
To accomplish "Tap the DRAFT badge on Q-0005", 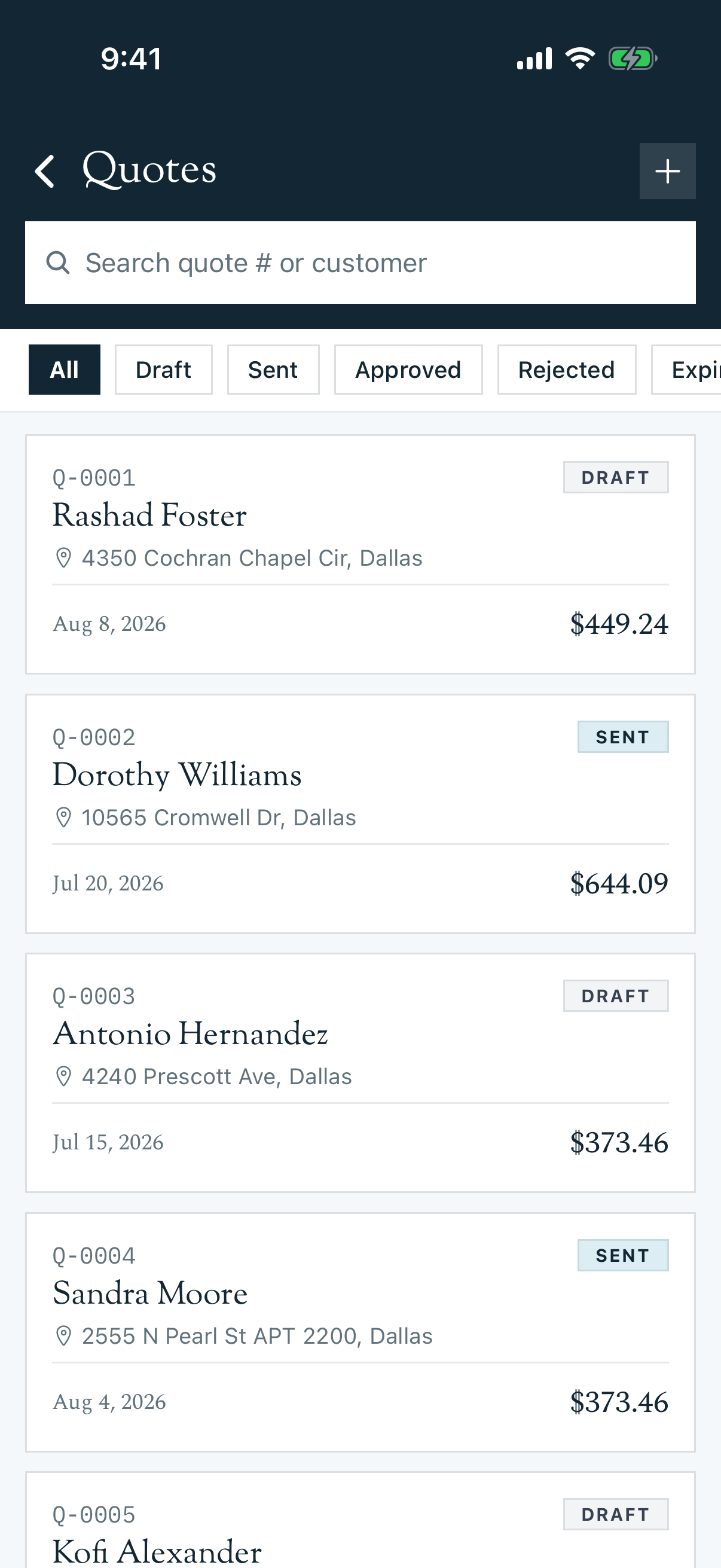I will [x=616, y=1514].
